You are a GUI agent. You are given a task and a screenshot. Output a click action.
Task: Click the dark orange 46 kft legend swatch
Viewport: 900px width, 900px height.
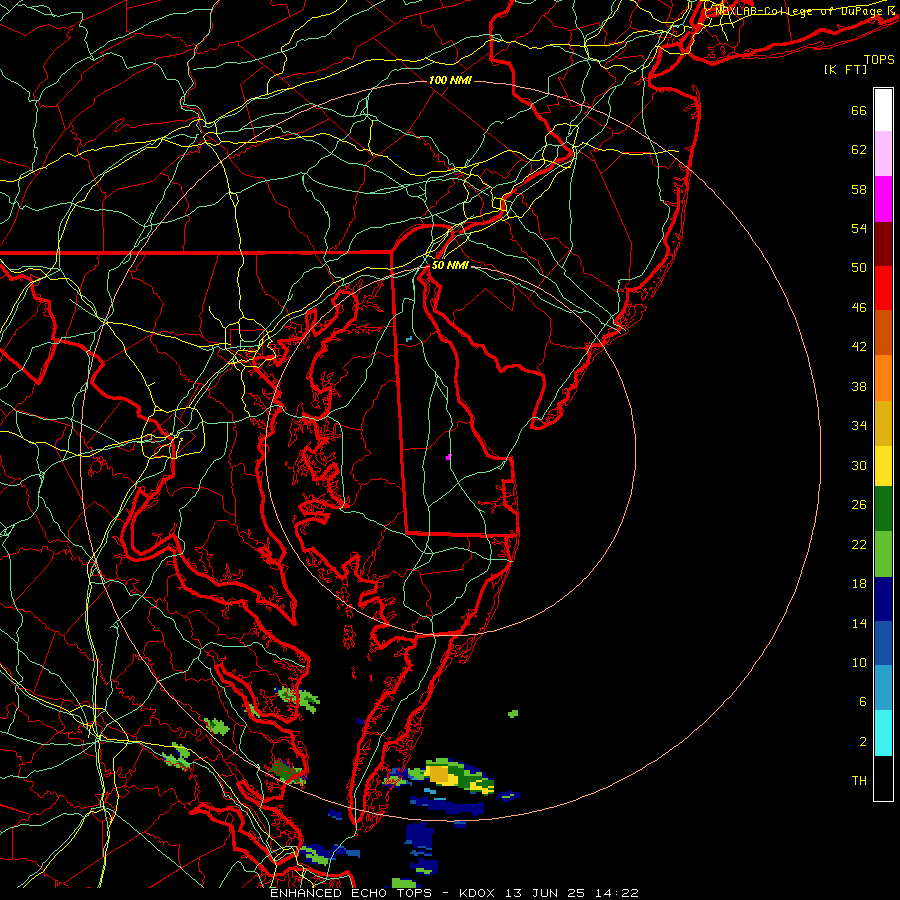tap(883, 332)
